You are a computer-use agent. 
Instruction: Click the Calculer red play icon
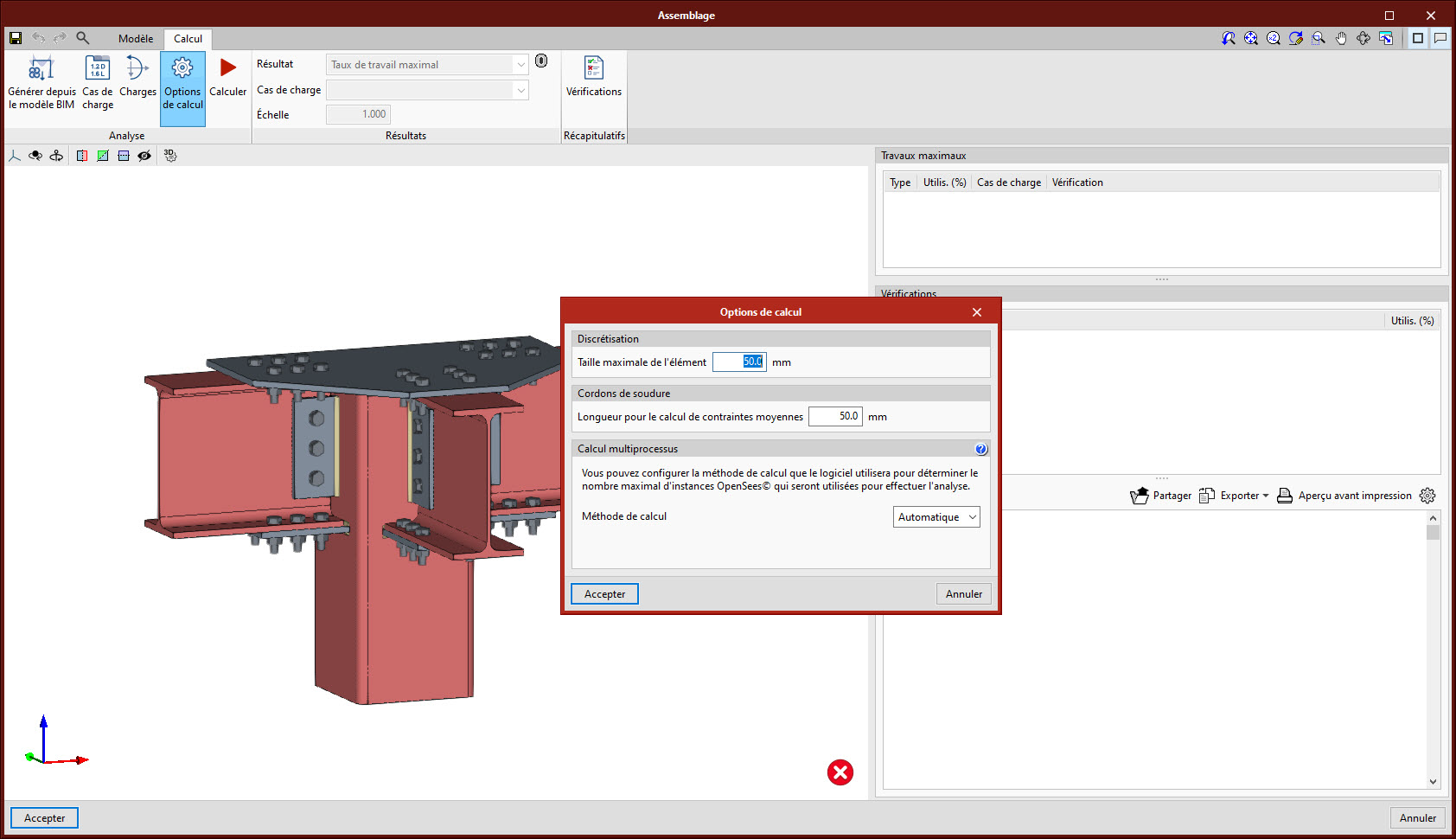(x=227, y=68)
